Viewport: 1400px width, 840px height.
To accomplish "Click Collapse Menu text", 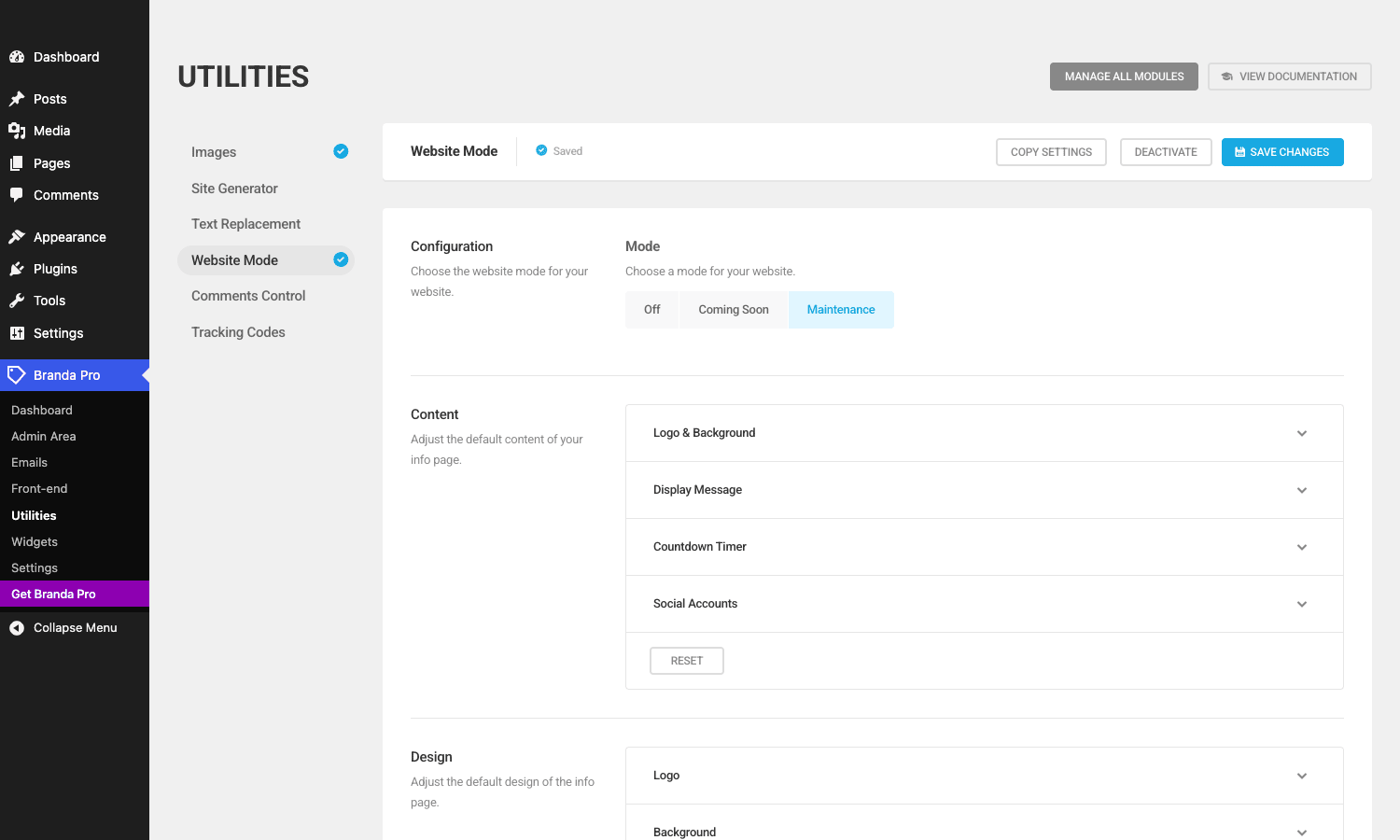I will 76,628.
